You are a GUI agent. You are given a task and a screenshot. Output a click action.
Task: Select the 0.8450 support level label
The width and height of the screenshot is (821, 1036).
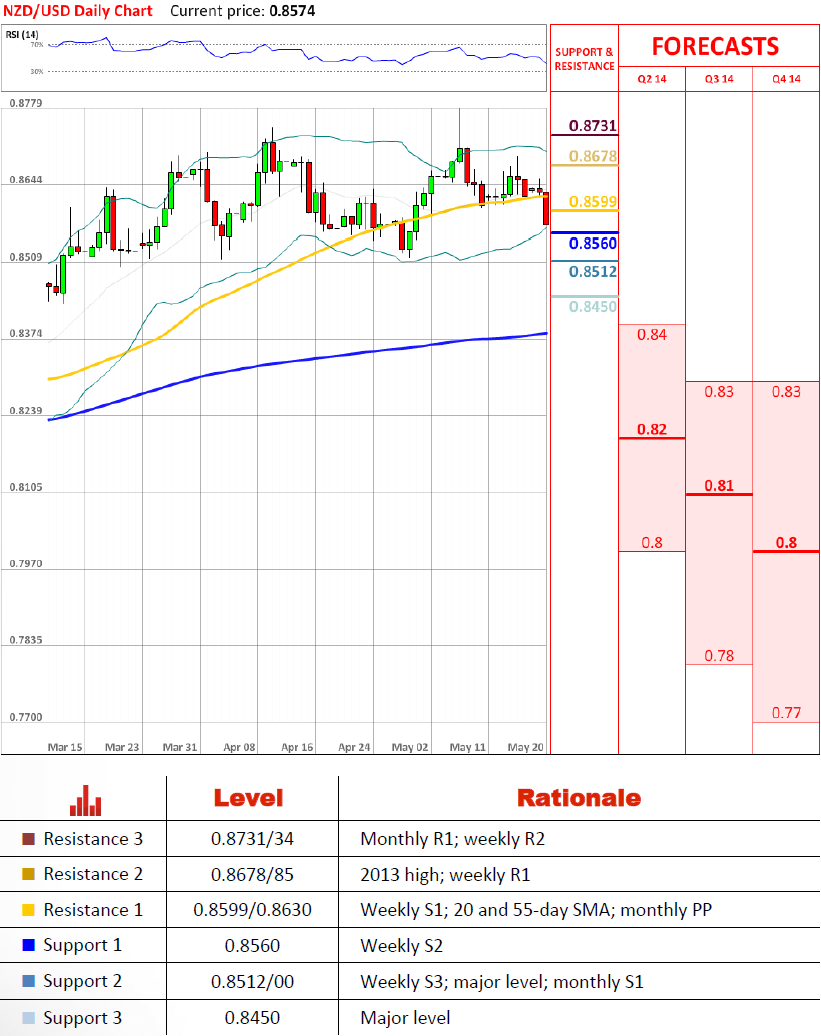(592, 307)
